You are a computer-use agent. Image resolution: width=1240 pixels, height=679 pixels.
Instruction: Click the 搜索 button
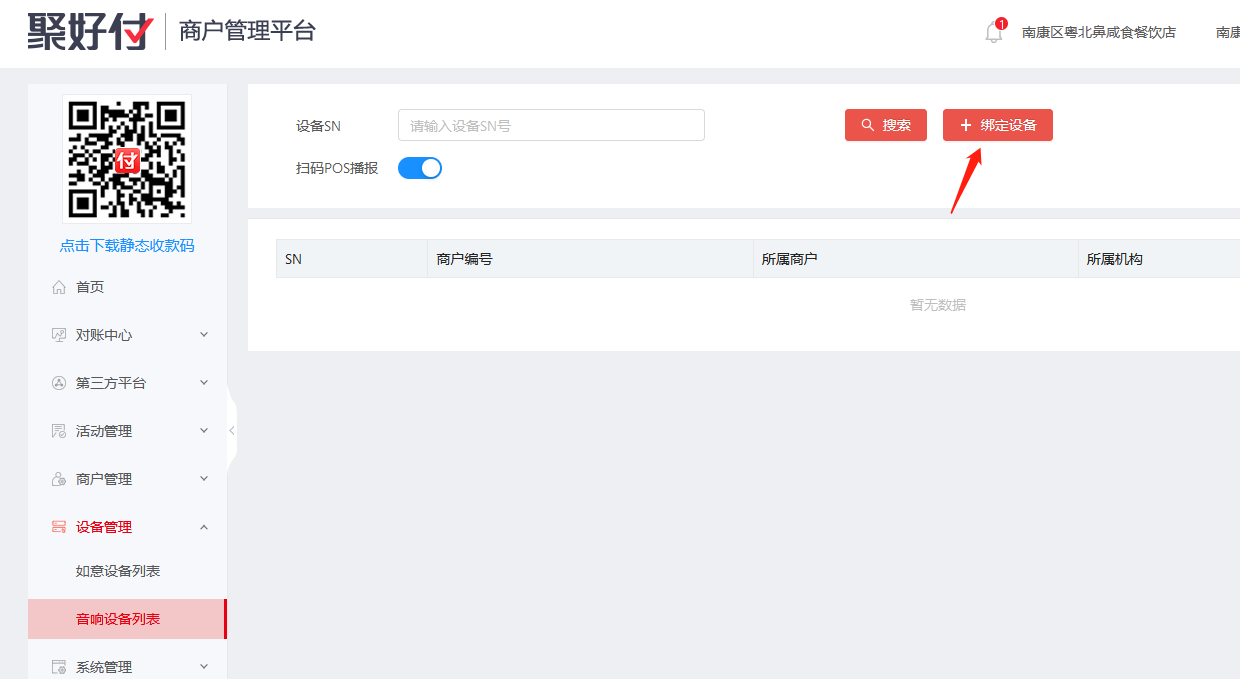[x=886, y=125]
